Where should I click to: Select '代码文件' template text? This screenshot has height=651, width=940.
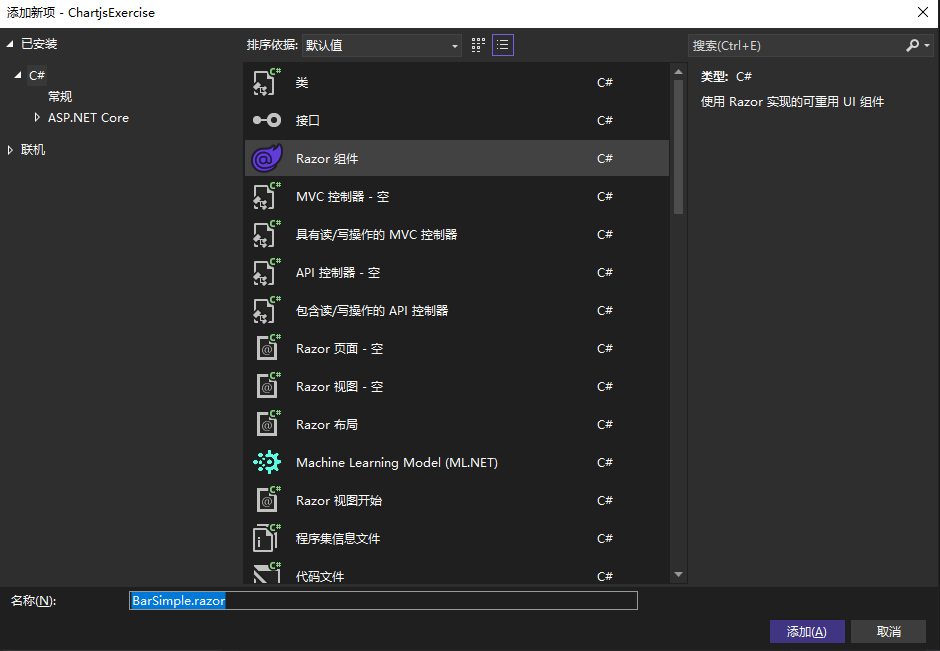[x=320, y=577]
